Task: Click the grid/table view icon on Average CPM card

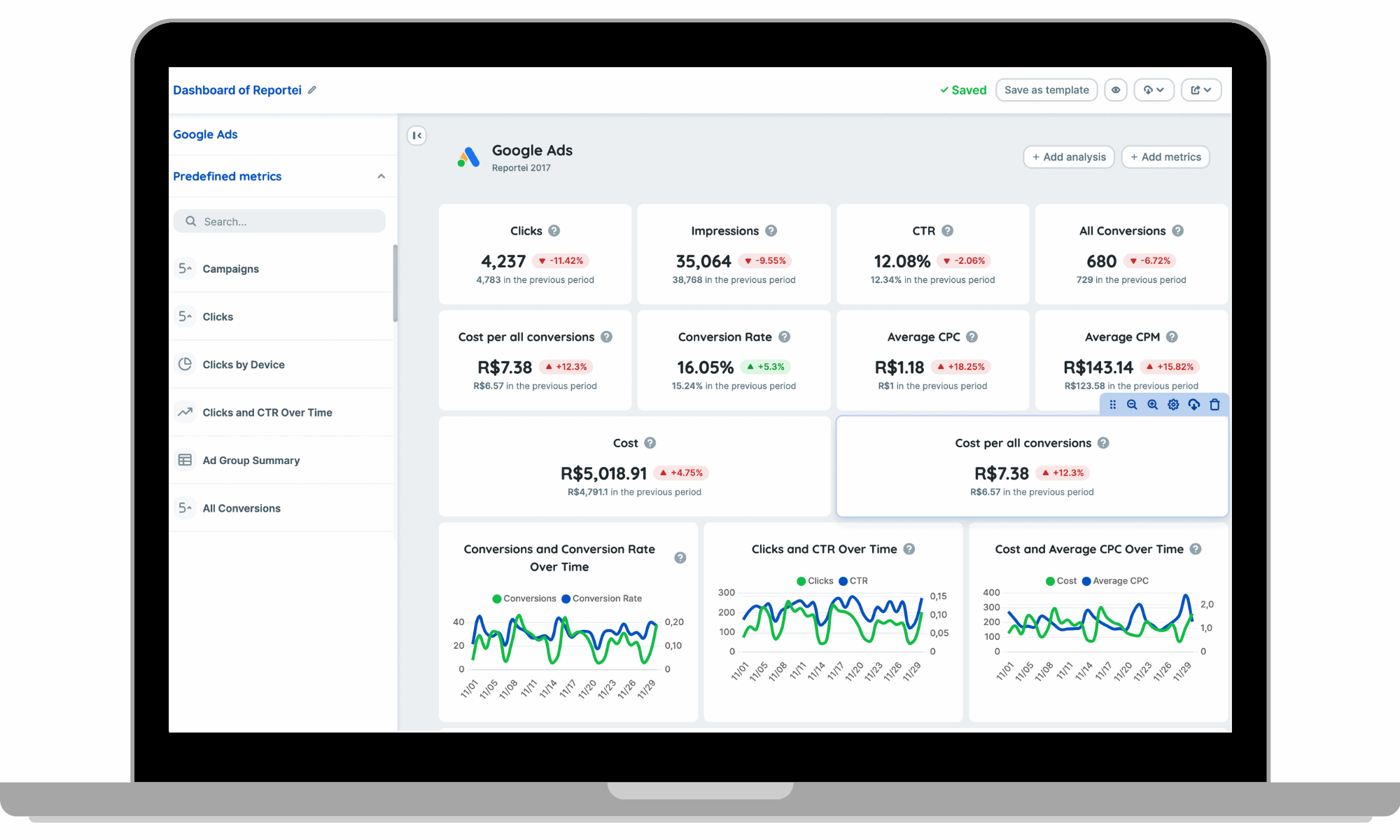Action: 1112,404
